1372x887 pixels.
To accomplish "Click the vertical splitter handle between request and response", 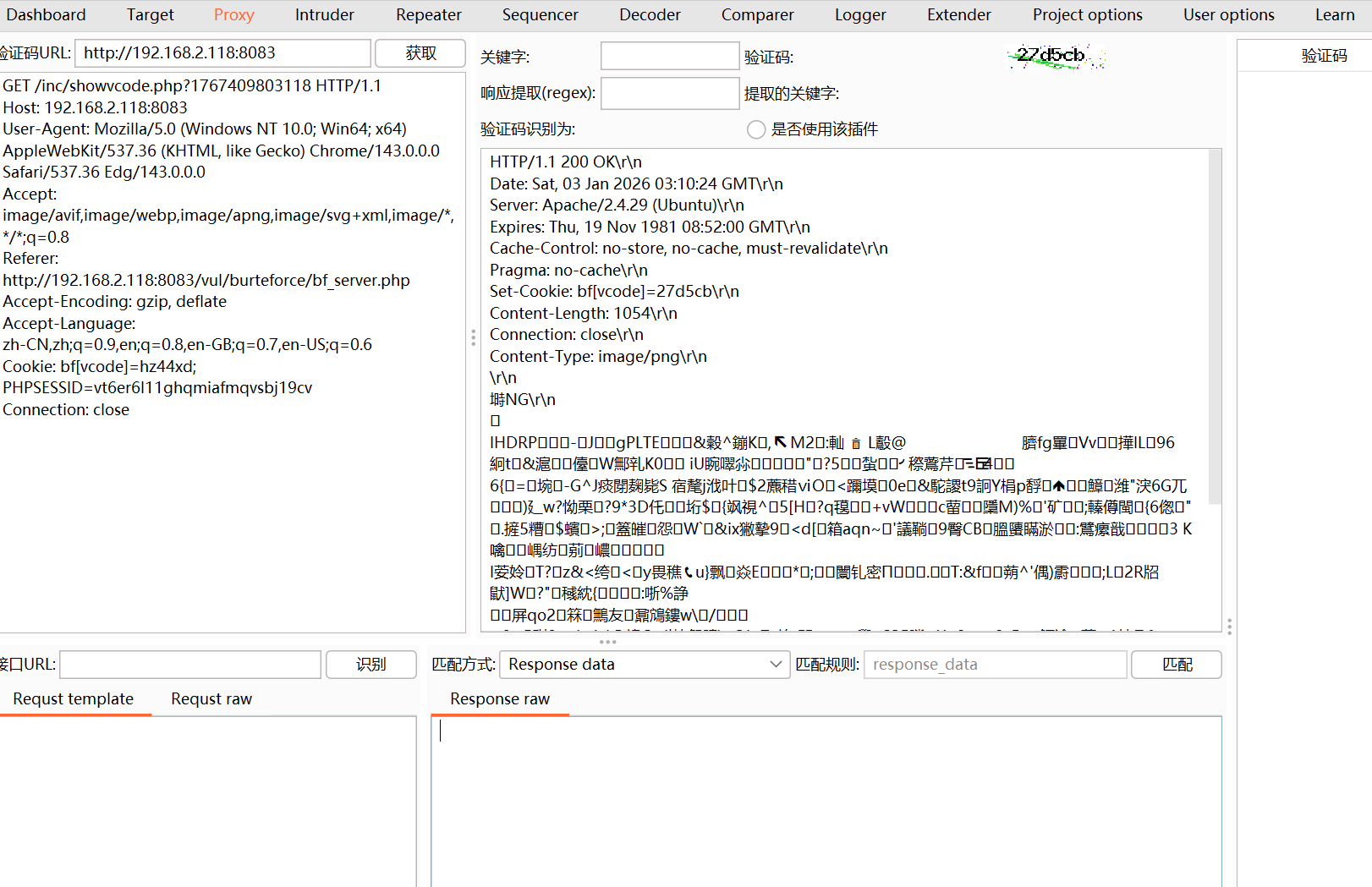I will [x=473, y=337].
